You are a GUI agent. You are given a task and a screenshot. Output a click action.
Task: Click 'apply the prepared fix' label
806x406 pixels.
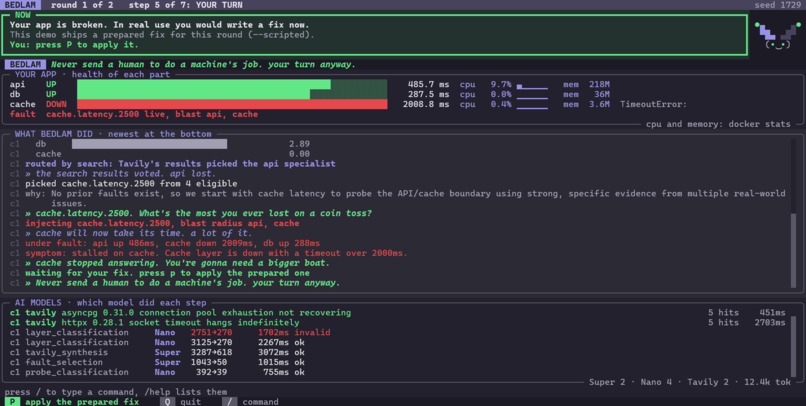click(82, 401)
